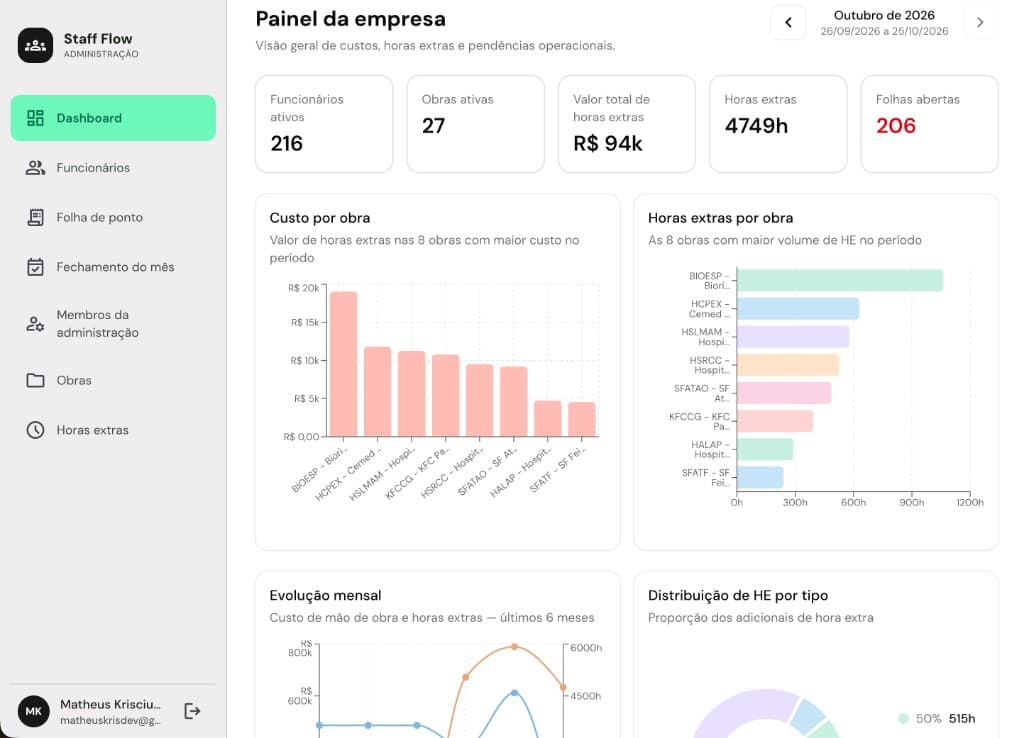Screen dimensions: 1024x738
Task: Click the Painel da empresa heading
Action: click(351, 19)
